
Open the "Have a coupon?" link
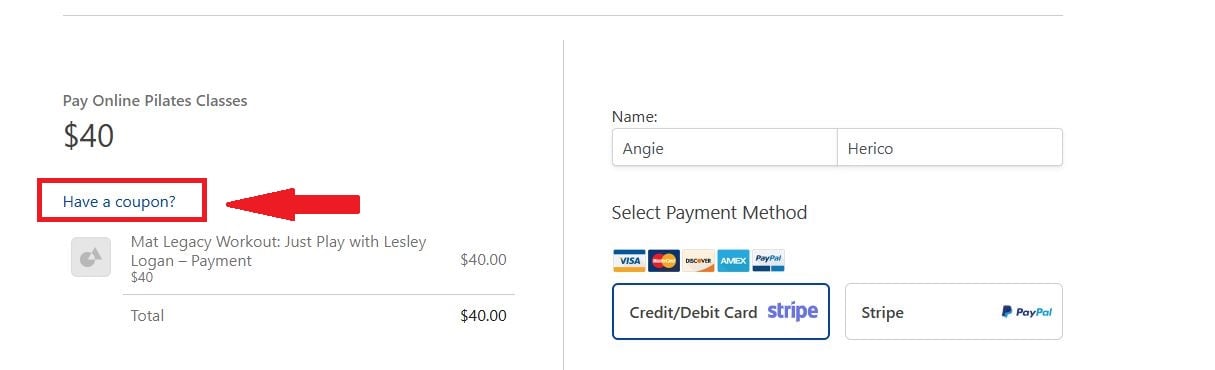point(119,201)
